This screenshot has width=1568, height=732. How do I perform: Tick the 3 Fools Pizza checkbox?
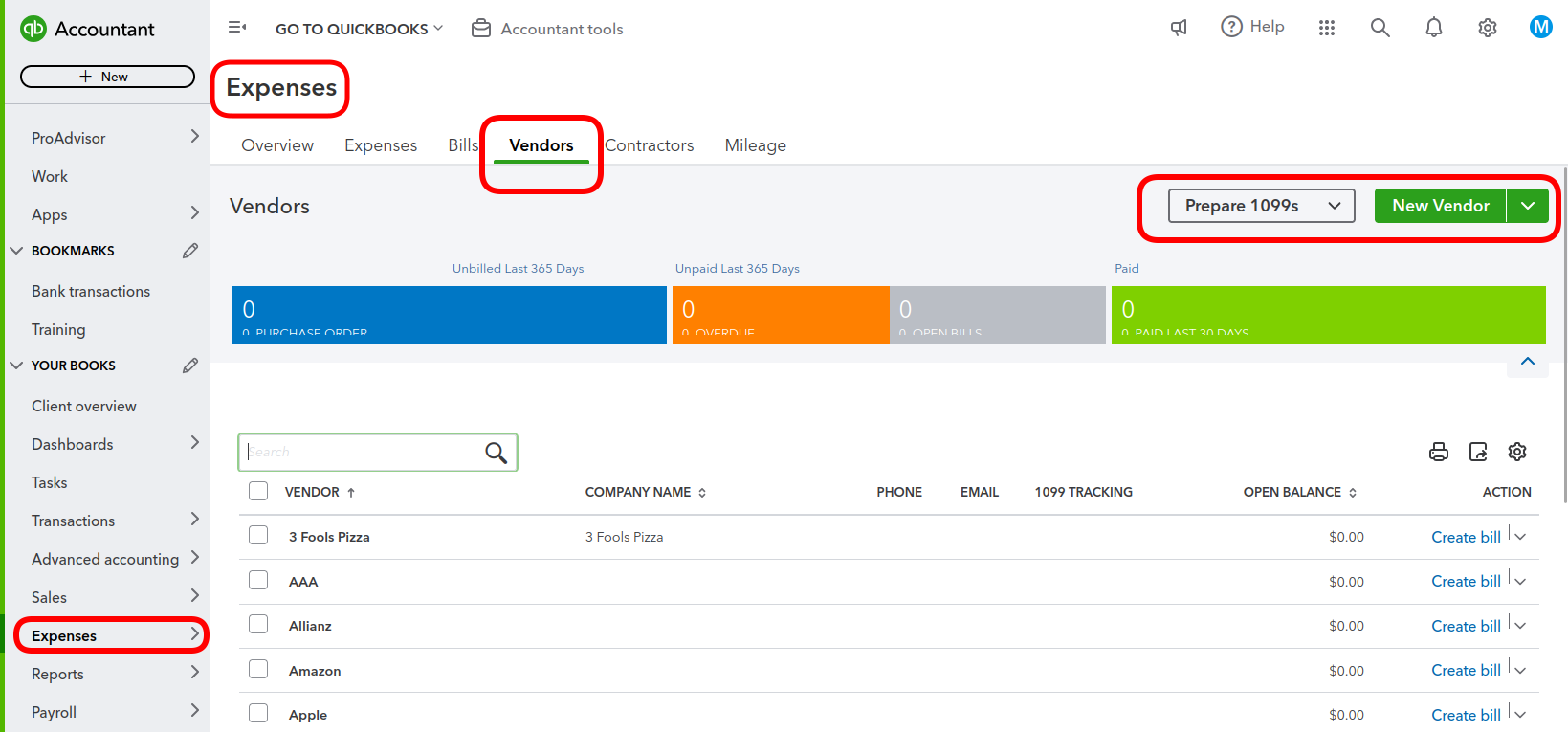(258, 535)
